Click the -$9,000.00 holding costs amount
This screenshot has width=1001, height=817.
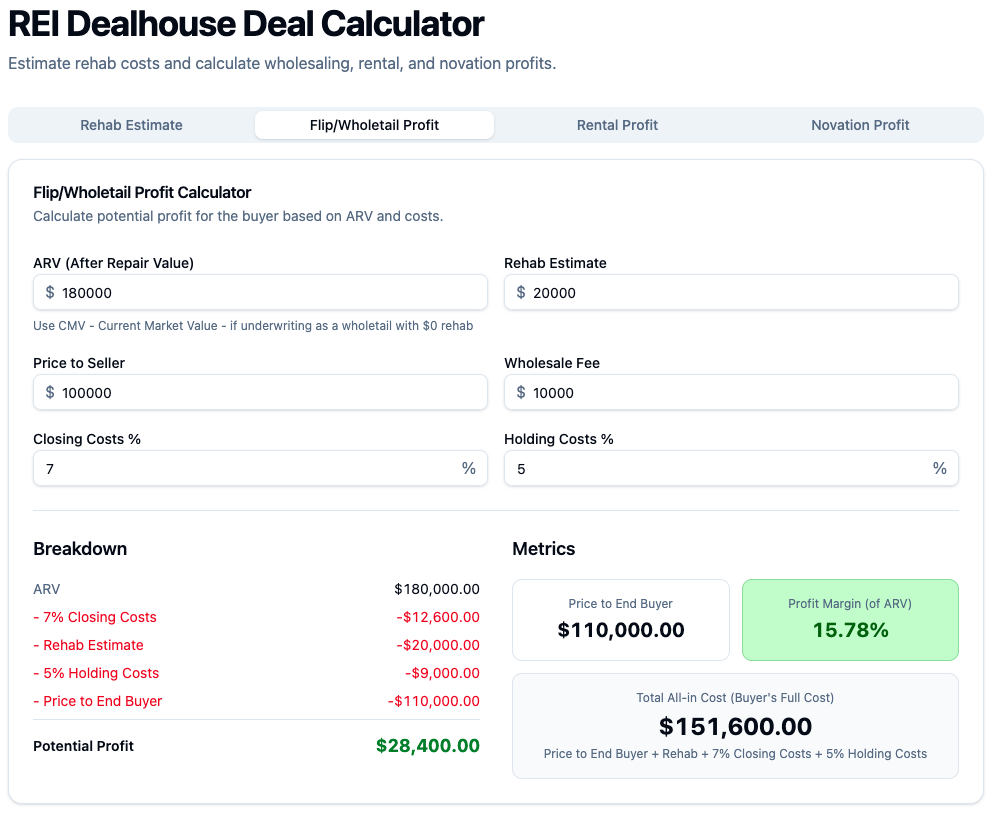coord(442,673)
